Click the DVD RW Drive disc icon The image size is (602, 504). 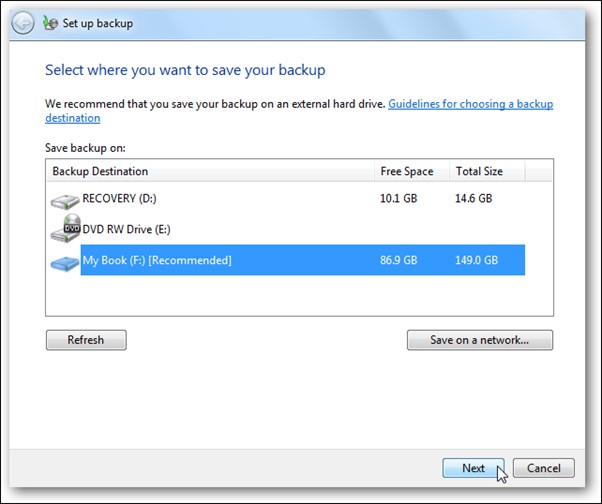tap(65, 229)
